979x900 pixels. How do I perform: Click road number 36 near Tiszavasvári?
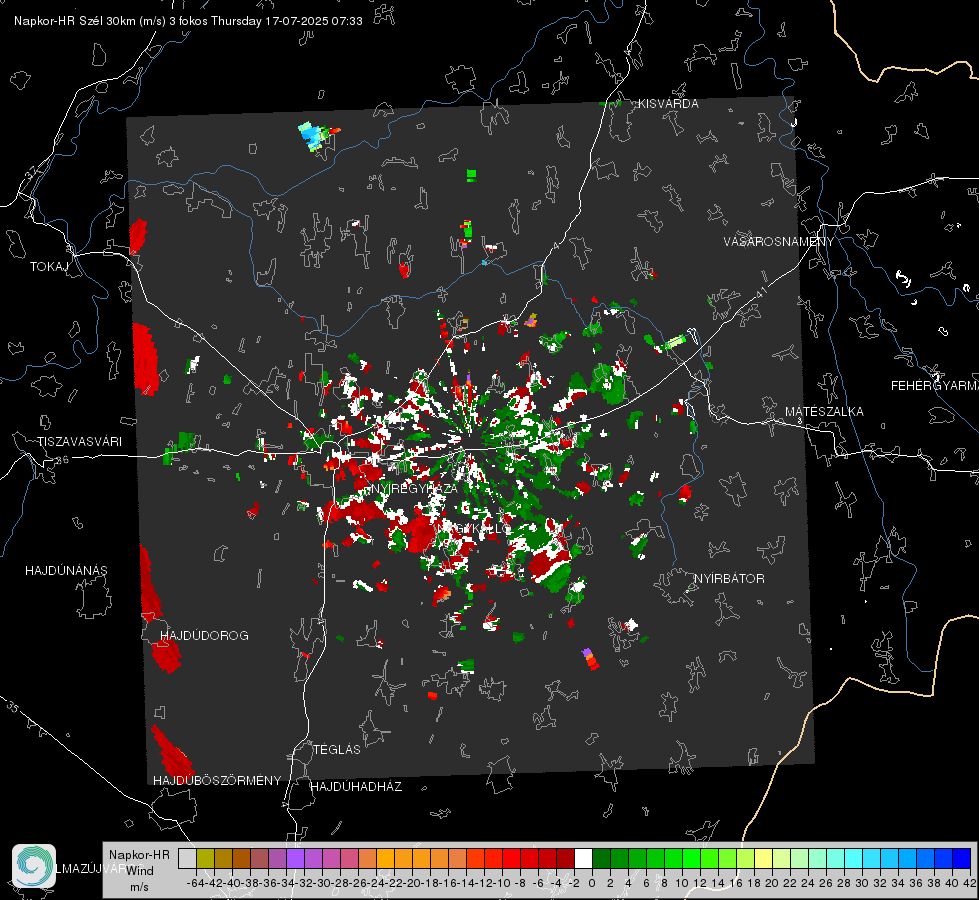pyautogui.click(x=62, y=460)
